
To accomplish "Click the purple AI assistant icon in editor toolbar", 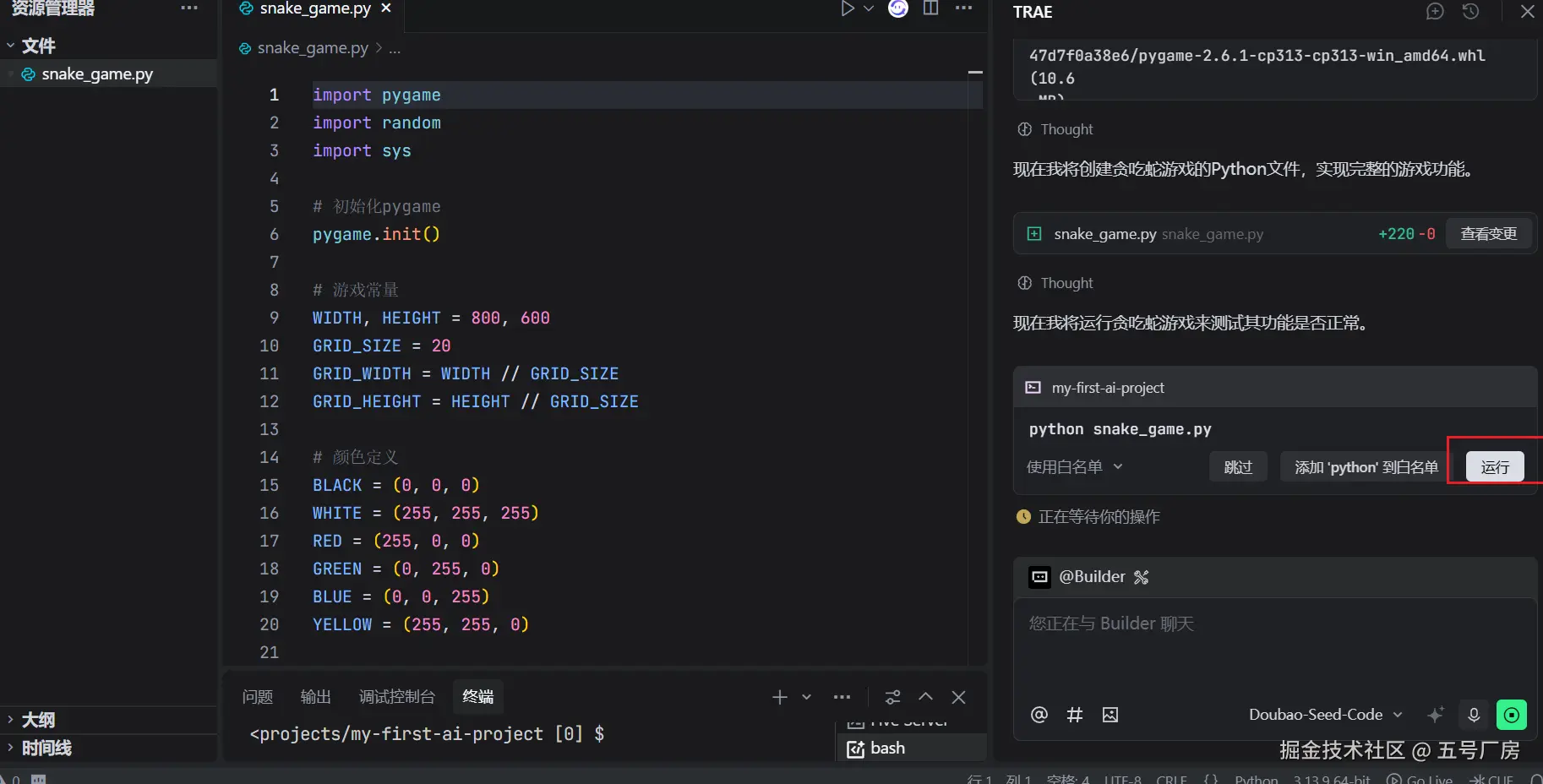I will pos(898,8).
